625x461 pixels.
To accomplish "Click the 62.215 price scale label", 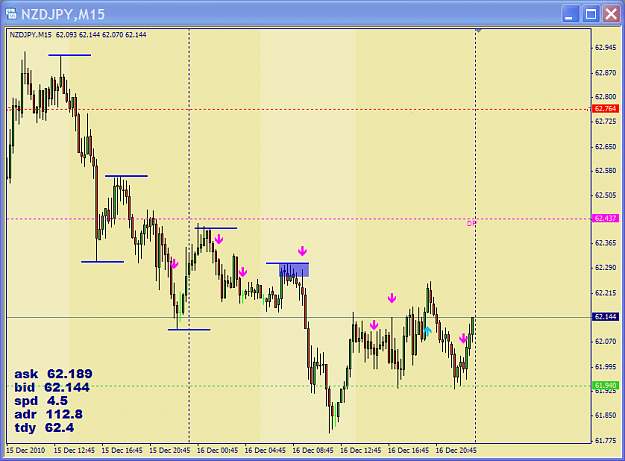I will click(605, 293).
